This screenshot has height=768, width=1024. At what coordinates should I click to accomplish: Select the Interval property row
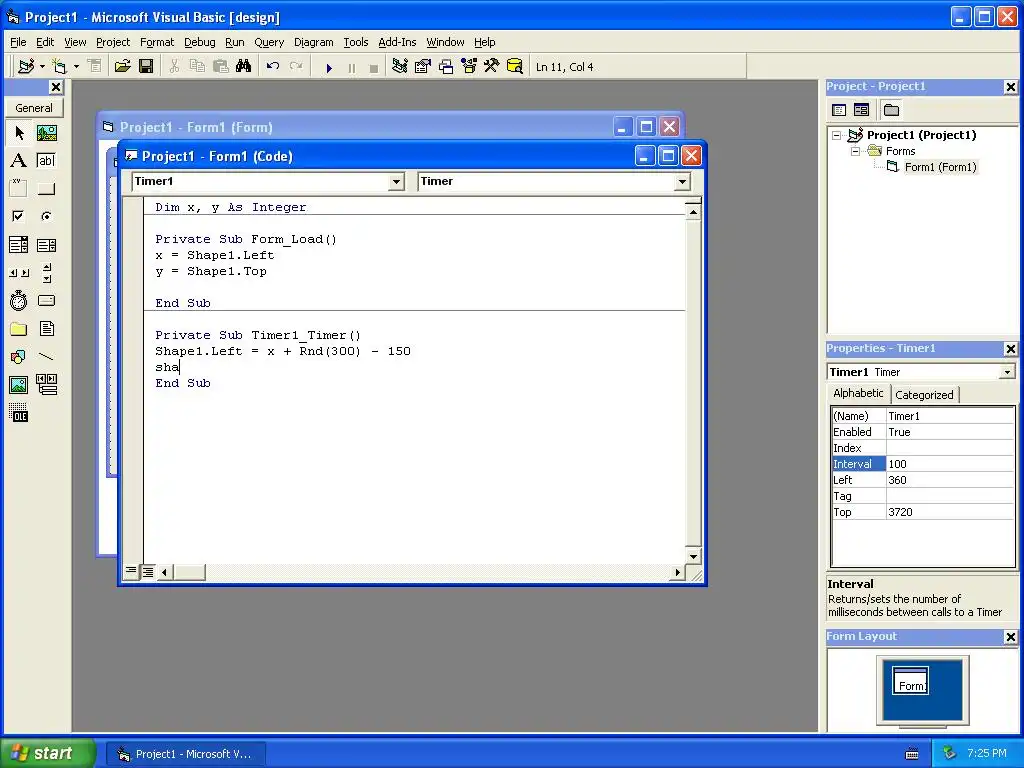click(923, 464)
